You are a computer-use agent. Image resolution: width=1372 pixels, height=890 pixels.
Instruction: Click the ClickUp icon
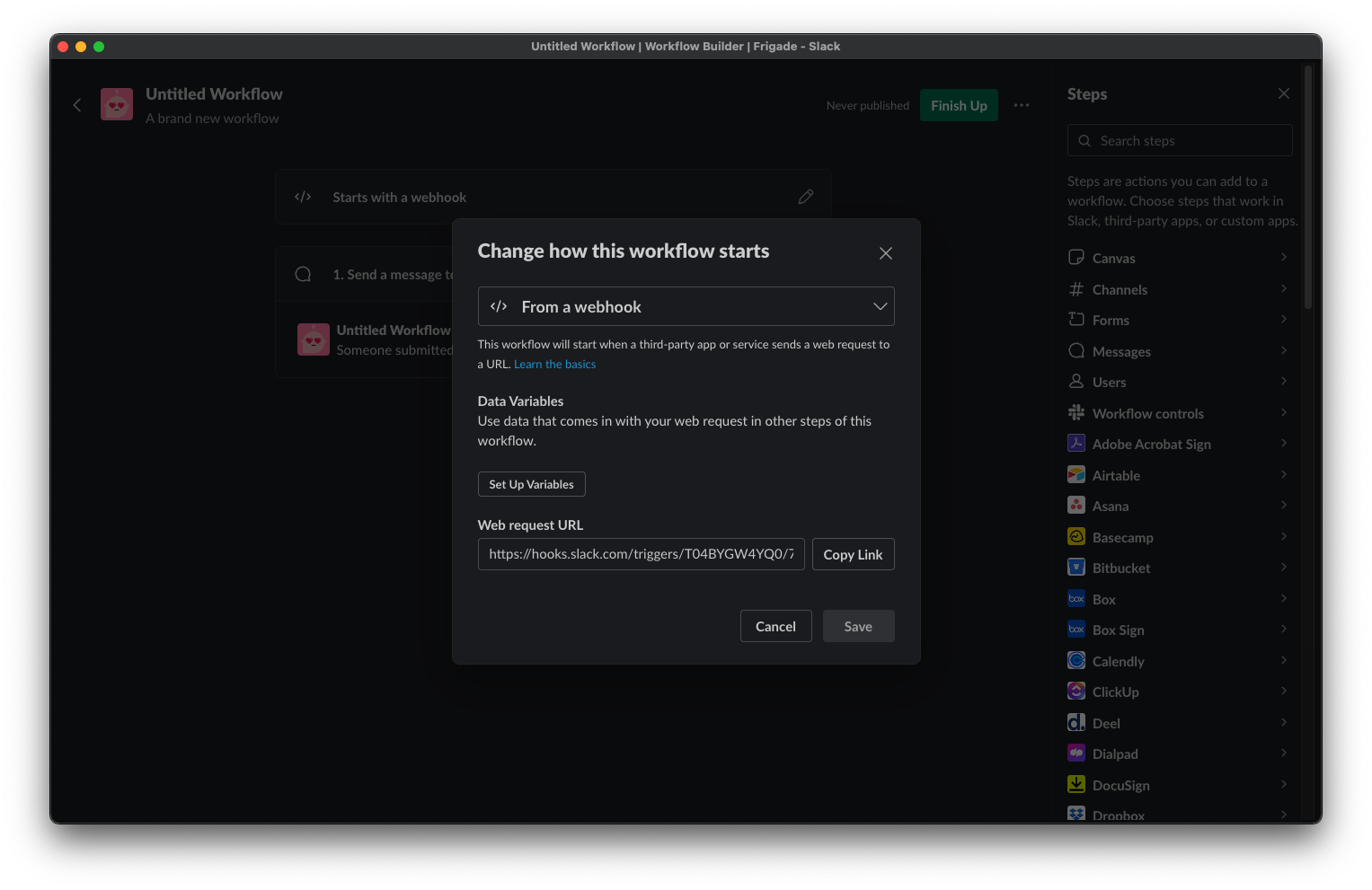1076,691
